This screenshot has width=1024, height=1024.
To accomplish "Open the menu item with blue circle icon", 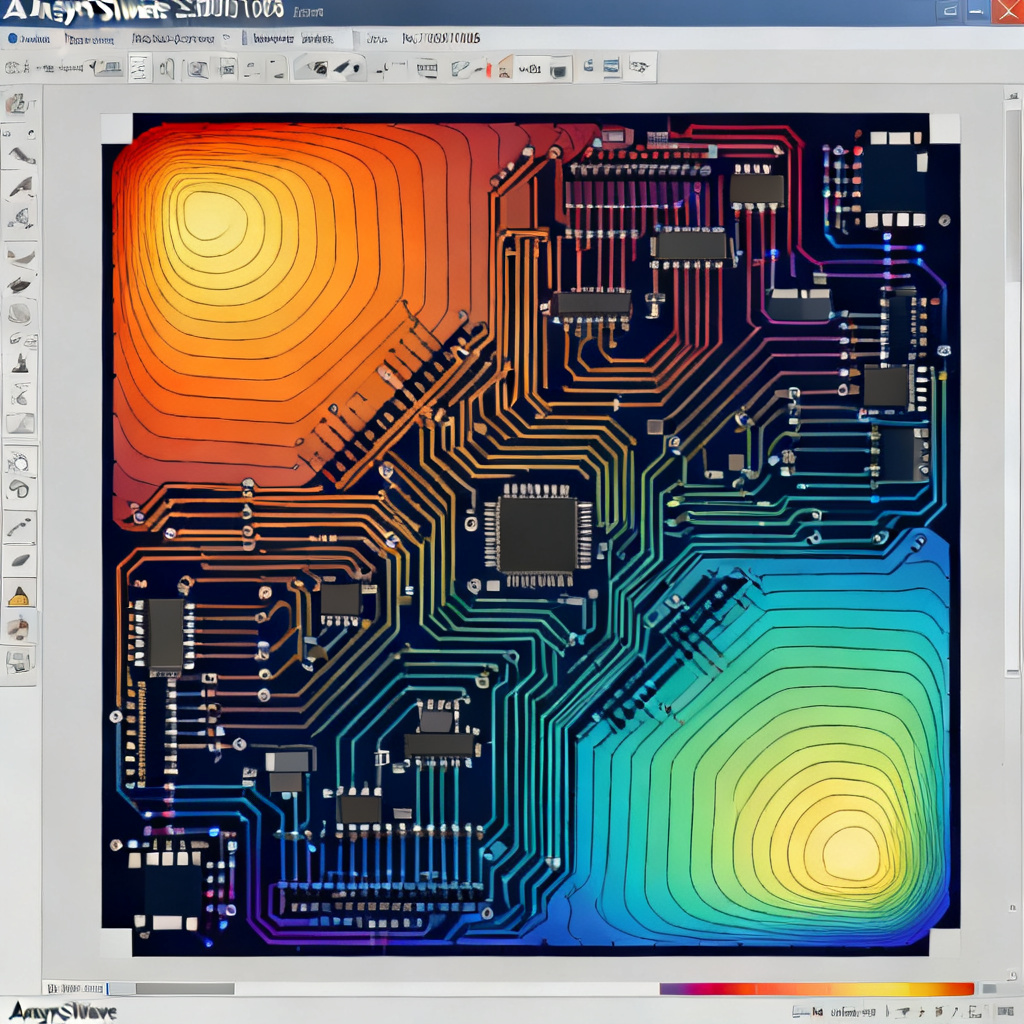I will pos(29,39).
